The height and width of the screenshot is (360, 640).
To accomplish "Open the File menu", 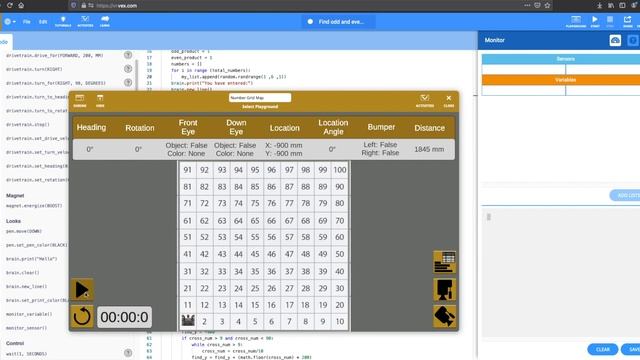I will click(27, 22).
